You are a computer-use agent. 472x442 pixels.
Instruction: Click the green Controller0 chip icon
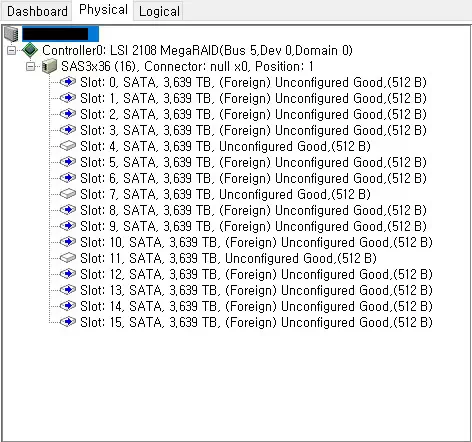tap(30, 50)
